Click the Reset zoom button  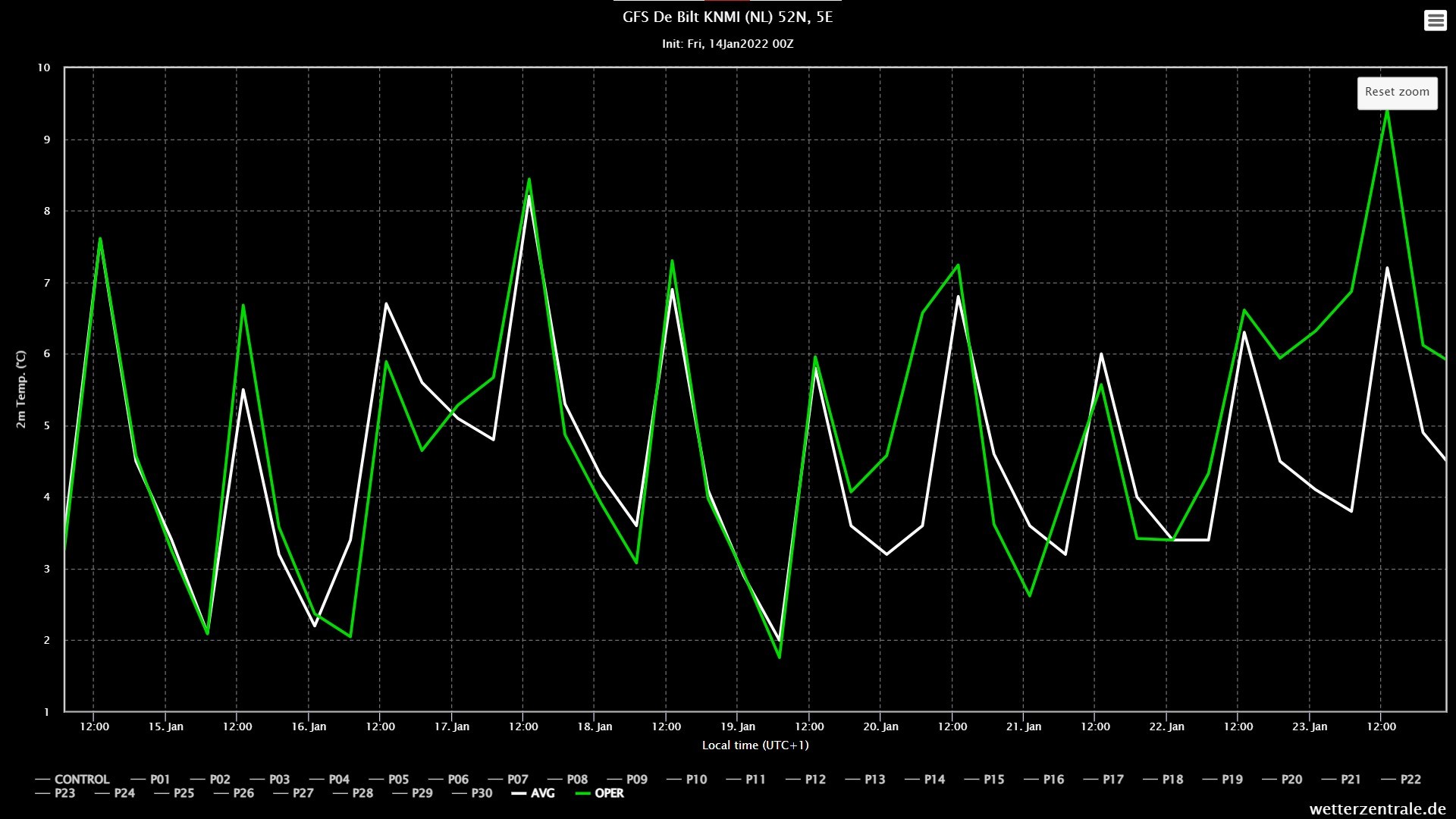1397,93
